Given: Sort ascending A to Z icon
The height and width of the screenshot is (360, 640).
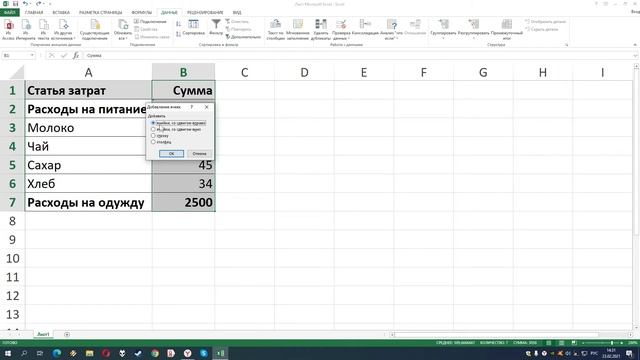Looking at the screenshot, I should tap(178, 24).
